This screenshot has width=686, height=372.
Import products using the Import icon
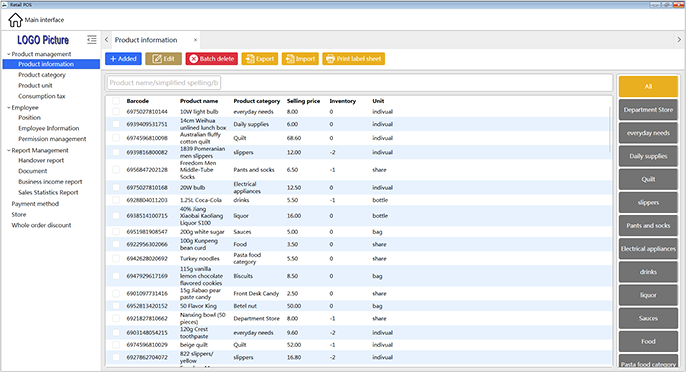point(290,59)
